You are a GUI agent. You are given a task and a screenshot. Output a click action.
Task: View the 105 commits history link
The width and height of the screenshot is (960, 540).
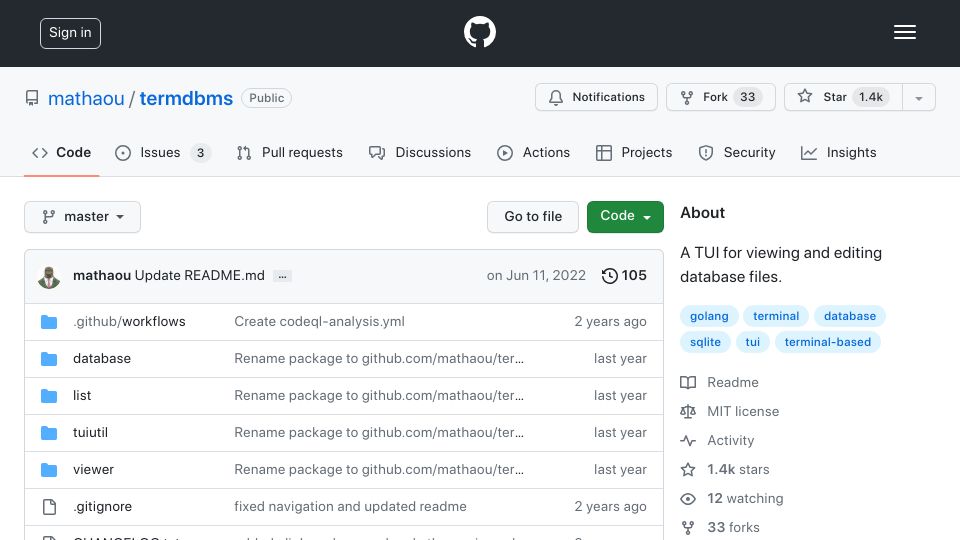point(624,276)
